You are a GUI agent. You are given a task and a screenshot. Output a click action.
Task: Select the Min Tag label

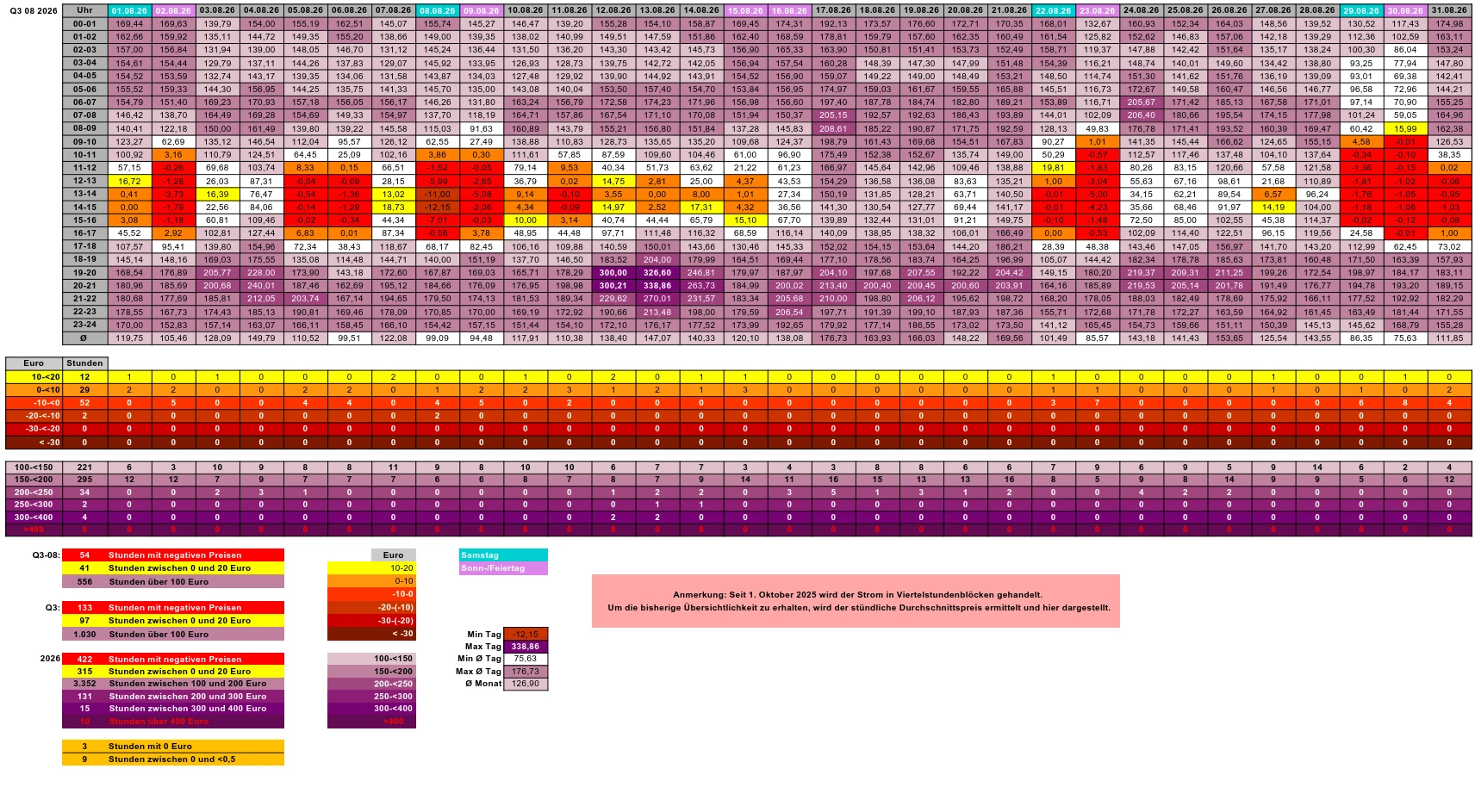pyautogui.click(x=483, y=635)
